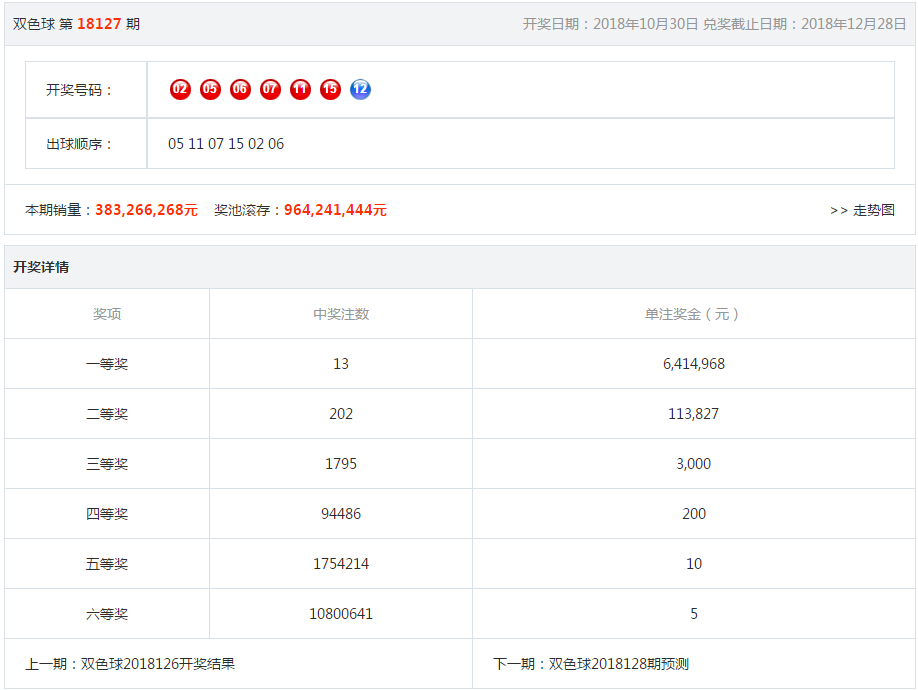The image size is (918, 690).
Task: Click the red ball numbered 05
Action: [x=210, y=90]
